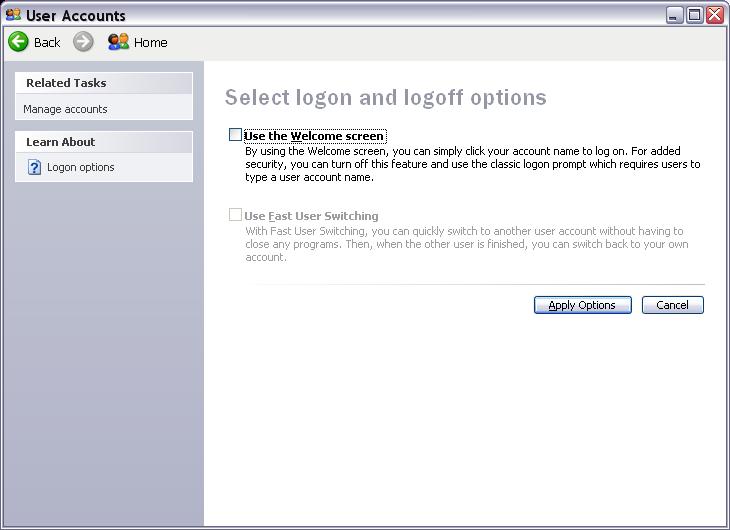Click the 'Select logon and logoff options' heading
The width and height of the screenshot is (730, 530).
[385, 97]
